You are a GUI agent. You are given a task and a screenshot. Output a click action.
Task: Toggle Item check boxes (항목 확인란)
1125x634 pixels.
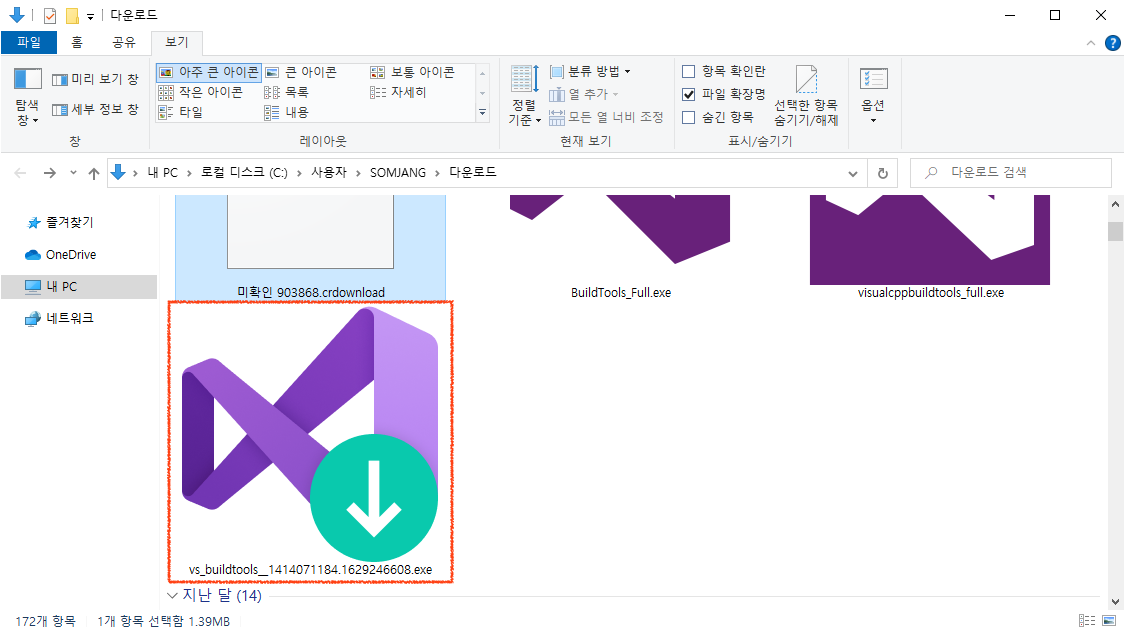(x=723, y=71)
